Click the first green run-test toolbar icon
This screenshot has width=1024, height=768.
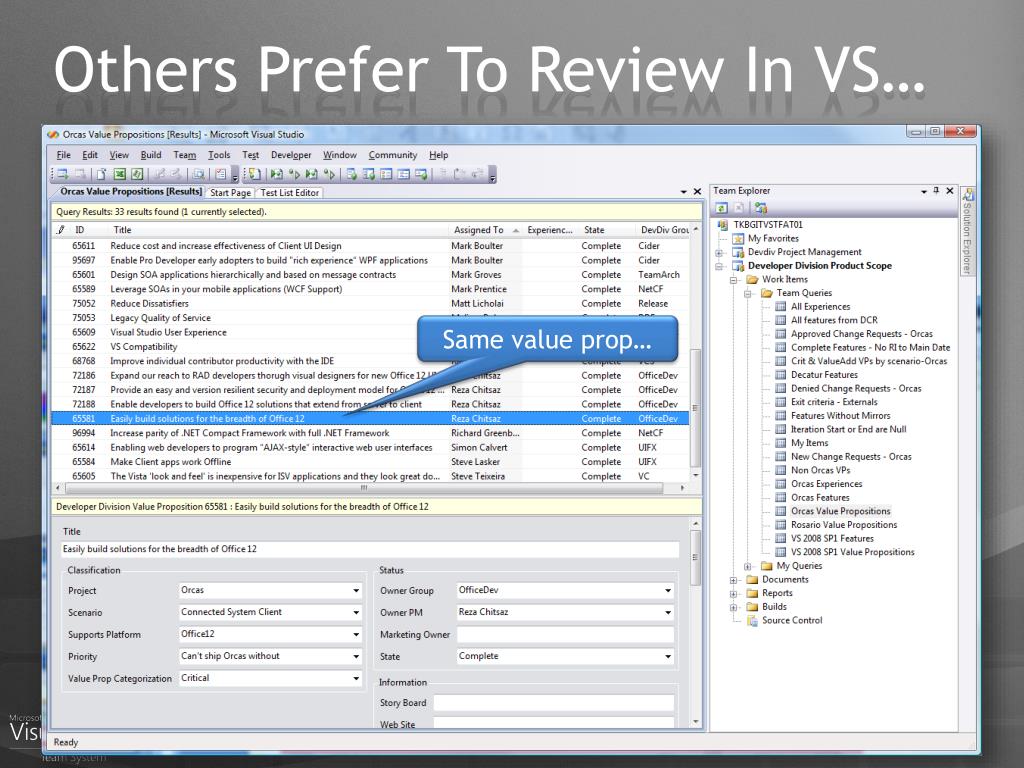click(277, 174)
